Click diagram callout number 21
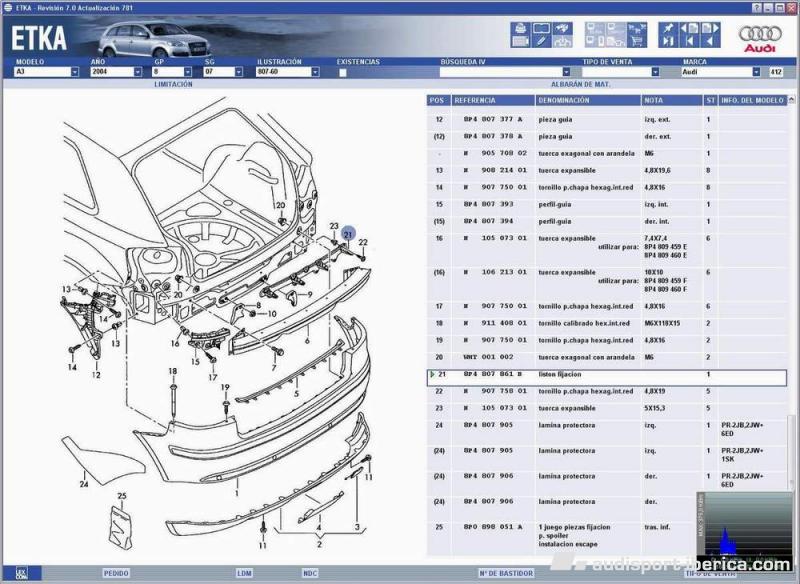800x584 pixels. click(348, 234)
